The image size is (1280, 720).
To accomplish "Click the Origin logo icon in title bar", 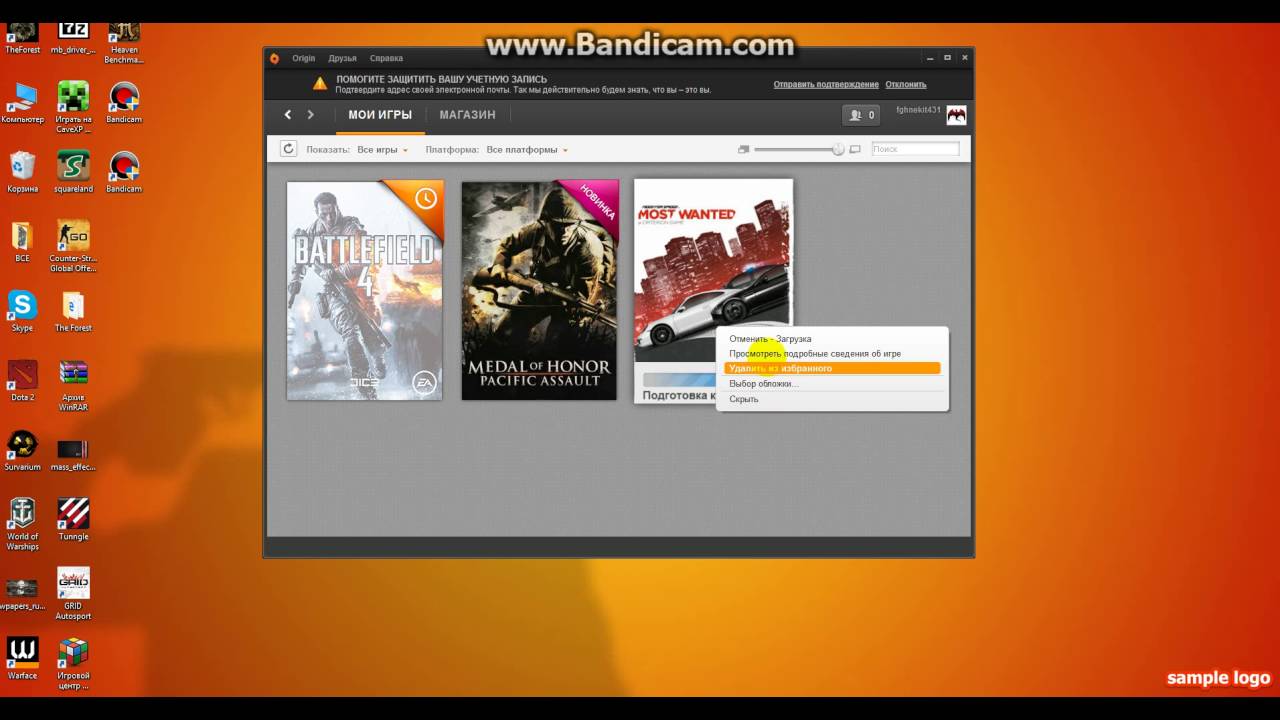I will (274, 58).
